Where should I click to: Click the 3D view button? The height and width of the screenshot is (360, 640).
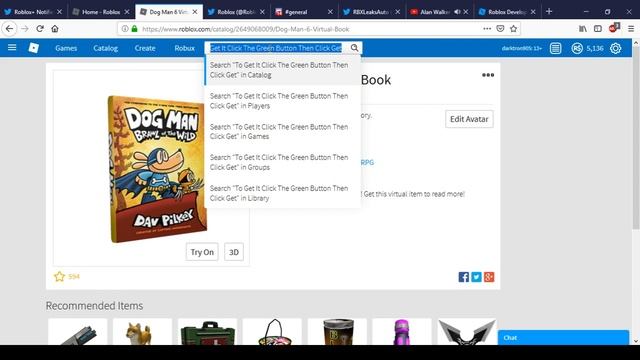click(234, 252)
